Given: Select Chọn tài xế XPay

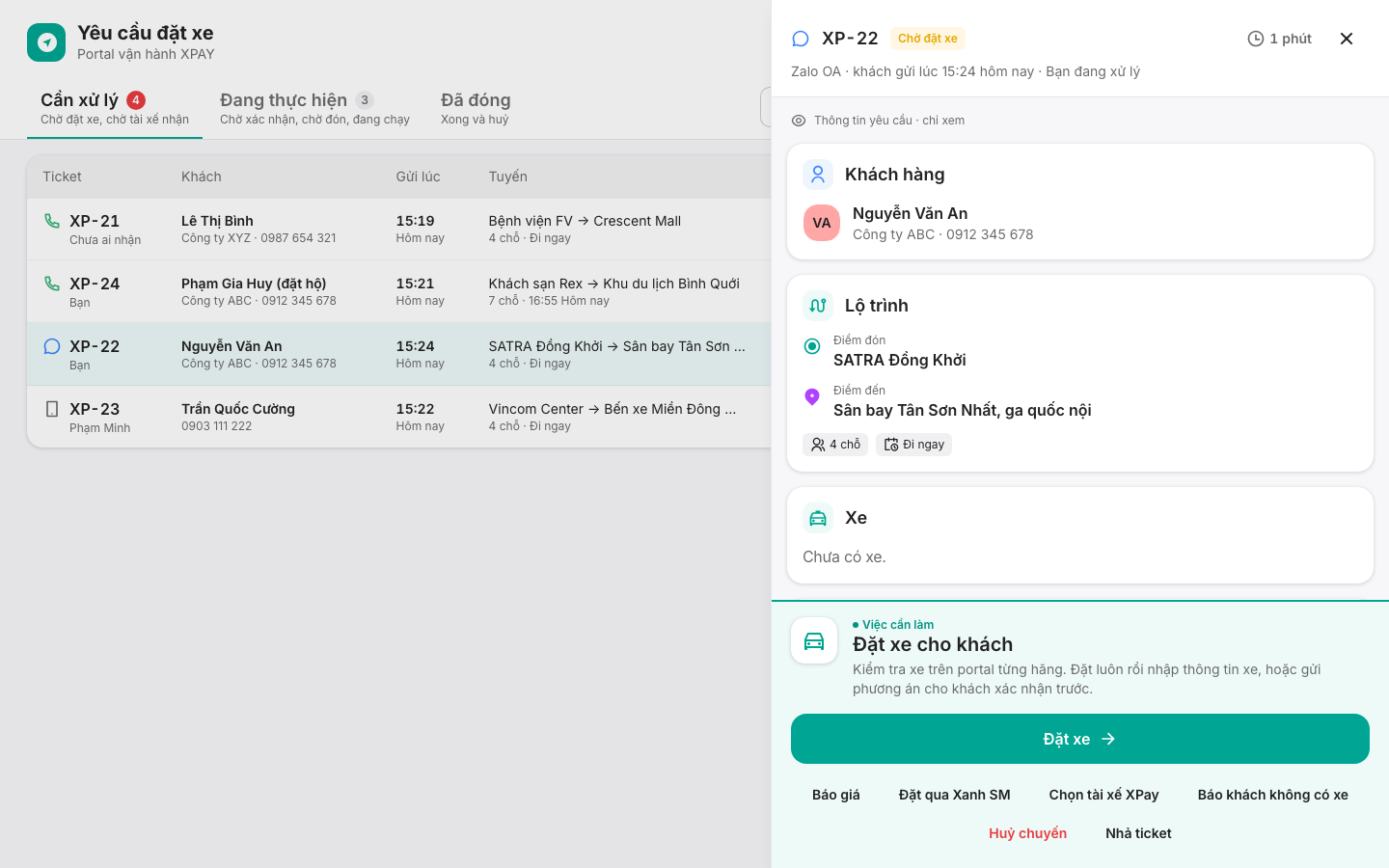Looking at the screenshot, I should 1104,795.
